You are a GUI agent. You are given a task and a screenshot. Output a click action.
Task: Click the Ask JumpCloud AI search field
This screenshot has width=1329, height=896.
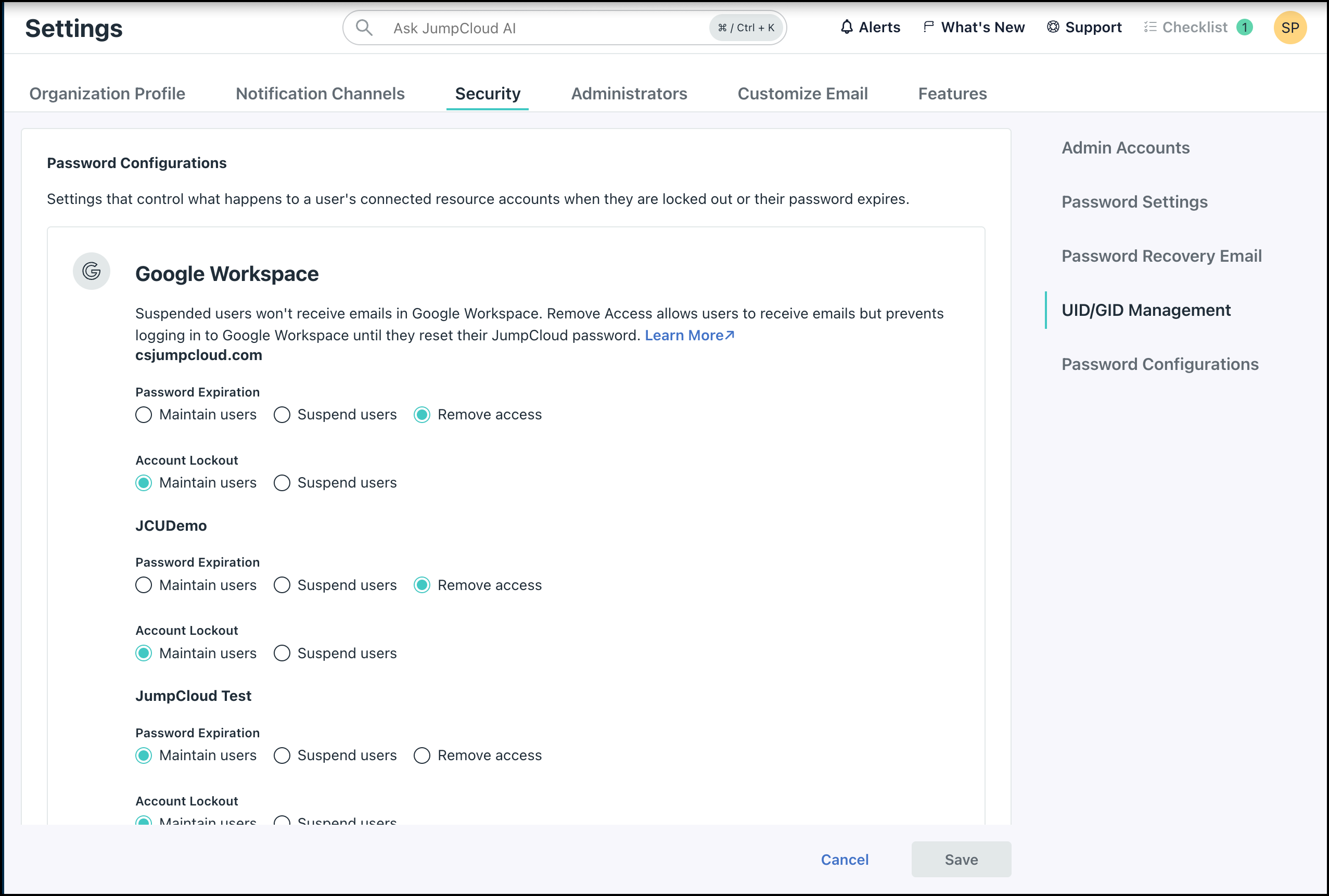[x=565, y=28]
